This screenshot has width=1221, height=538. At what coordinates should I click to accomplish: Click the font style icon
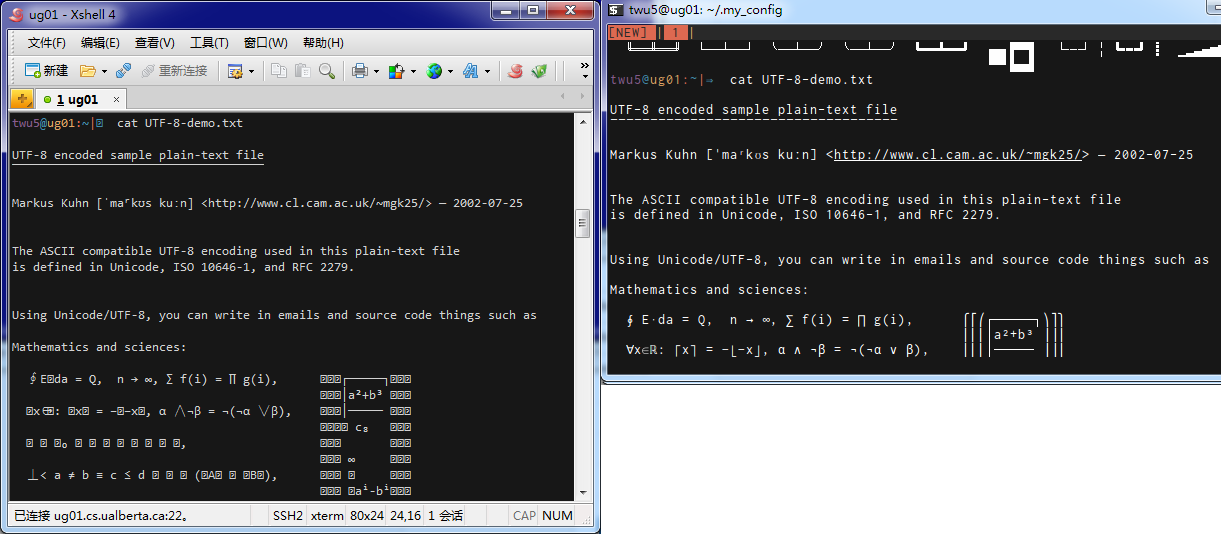[470, 71]
